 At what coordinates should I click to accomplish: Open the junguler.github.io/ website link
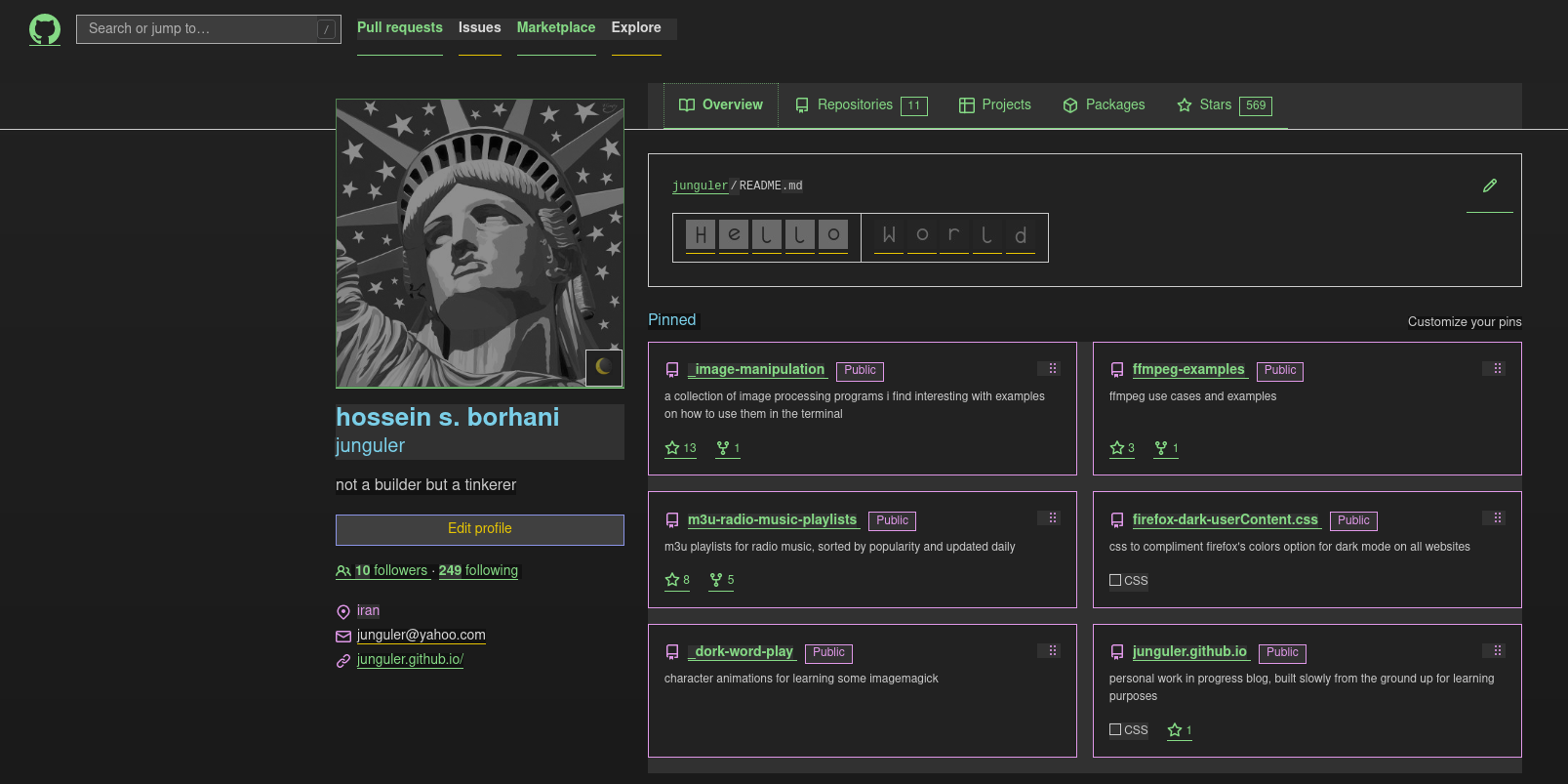(x=410, y=659)
